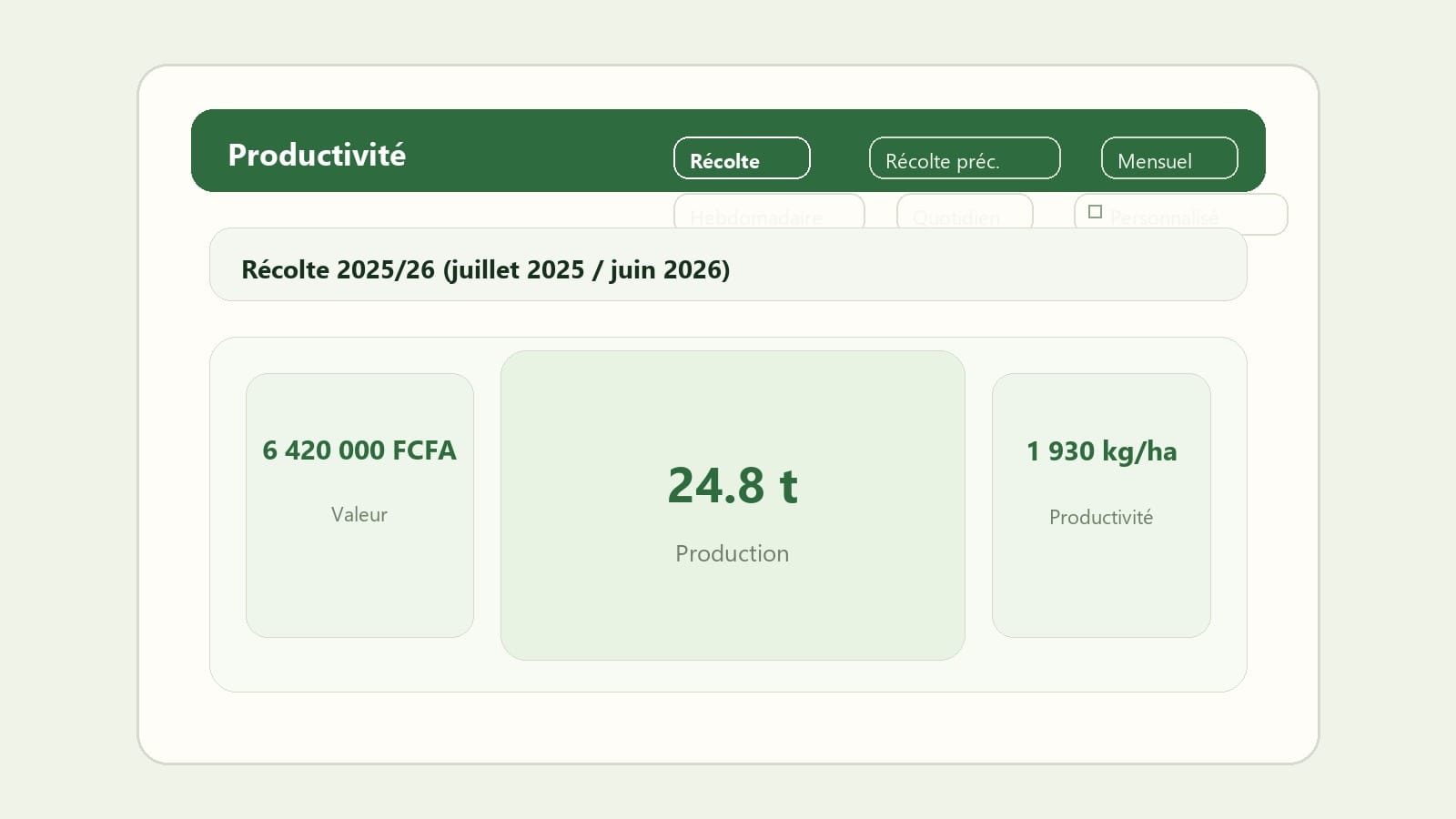Image resolution: width=1456 pixels, height=819 pixels.
Task: Click the white Productivité header title
Action: click(317, 155)
